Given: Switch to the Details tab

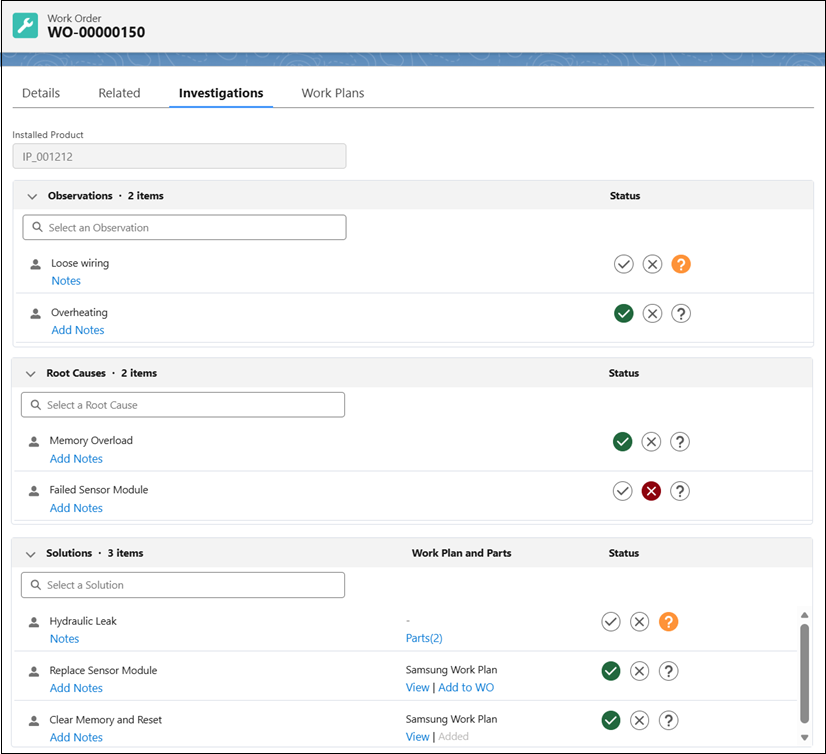Looking at the screenshot, I should (x=41, y=93).
